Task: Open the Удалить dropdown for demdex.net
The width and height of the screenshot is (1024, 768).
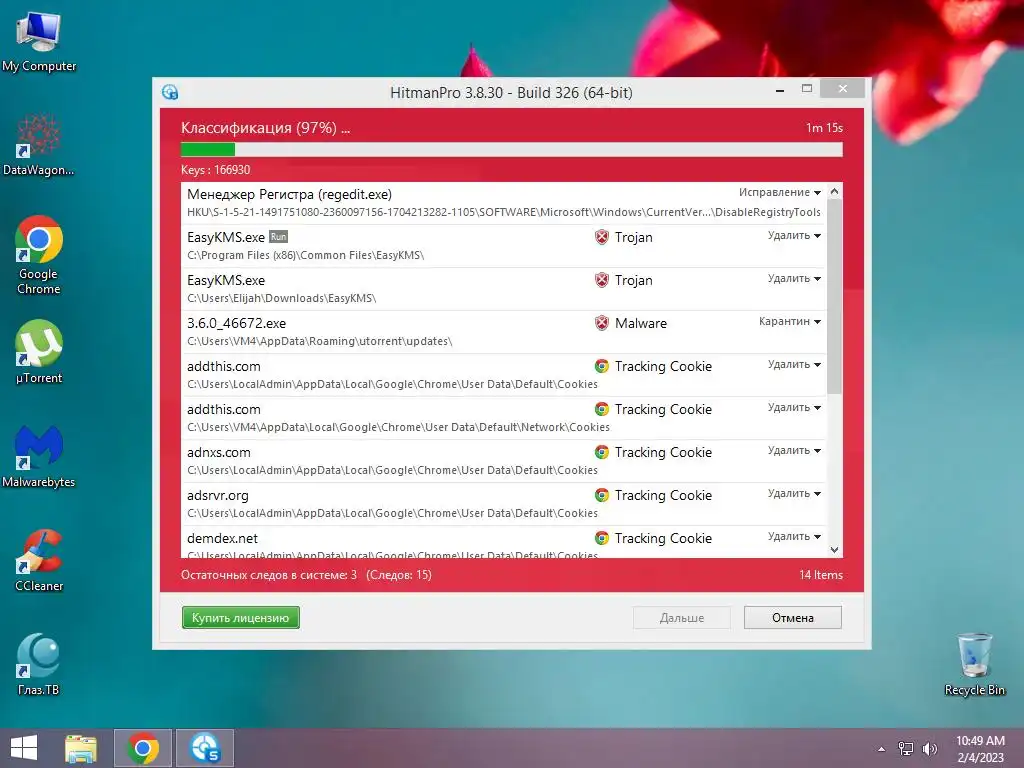Action: [x=794, y=537]
